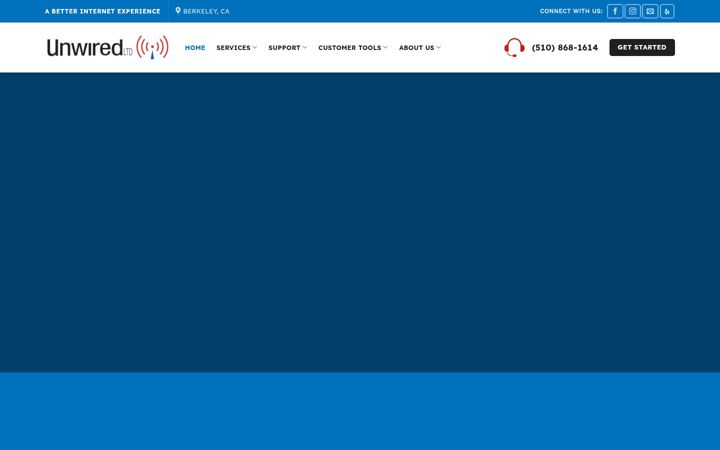Image resolution: width=720 pixels, height=450 pixels.
Task: Click 'A Better Internet Experience' tagline
Action: pos(103,11)
